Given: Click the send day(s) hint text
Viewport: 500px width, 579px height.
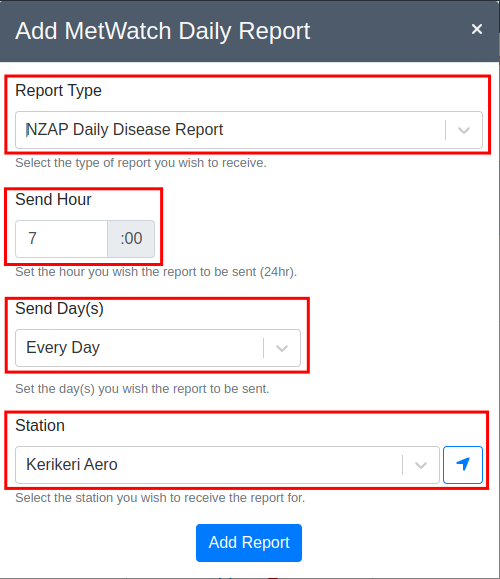Looking at the screenshot, I should (x=142, y=389).
